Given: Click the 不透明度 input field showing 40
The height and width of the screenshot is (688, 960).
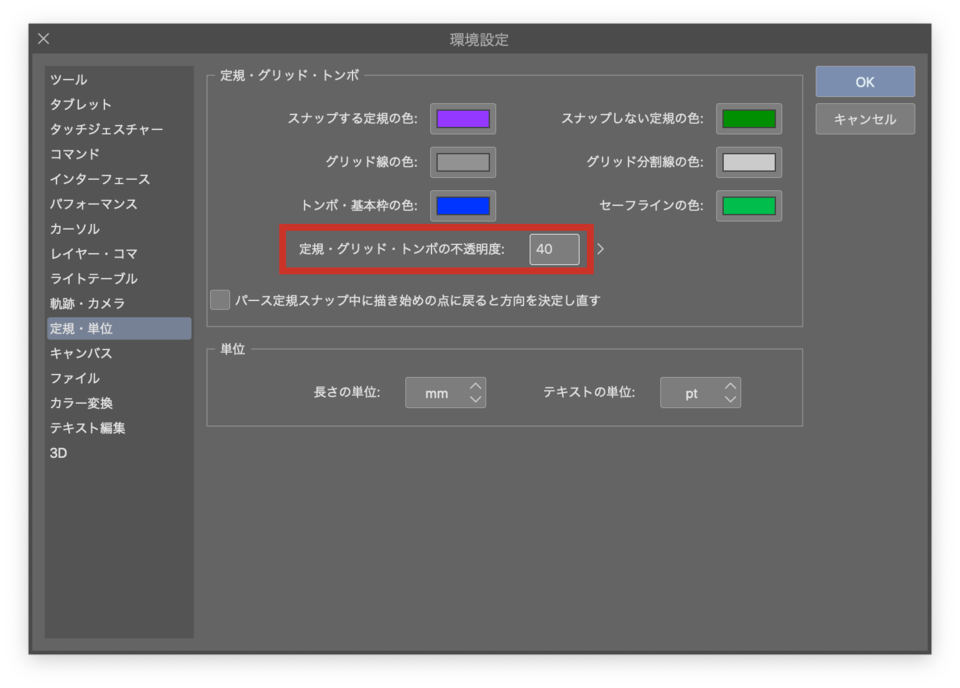Looking at the screenshot, I should coord(554,249).
